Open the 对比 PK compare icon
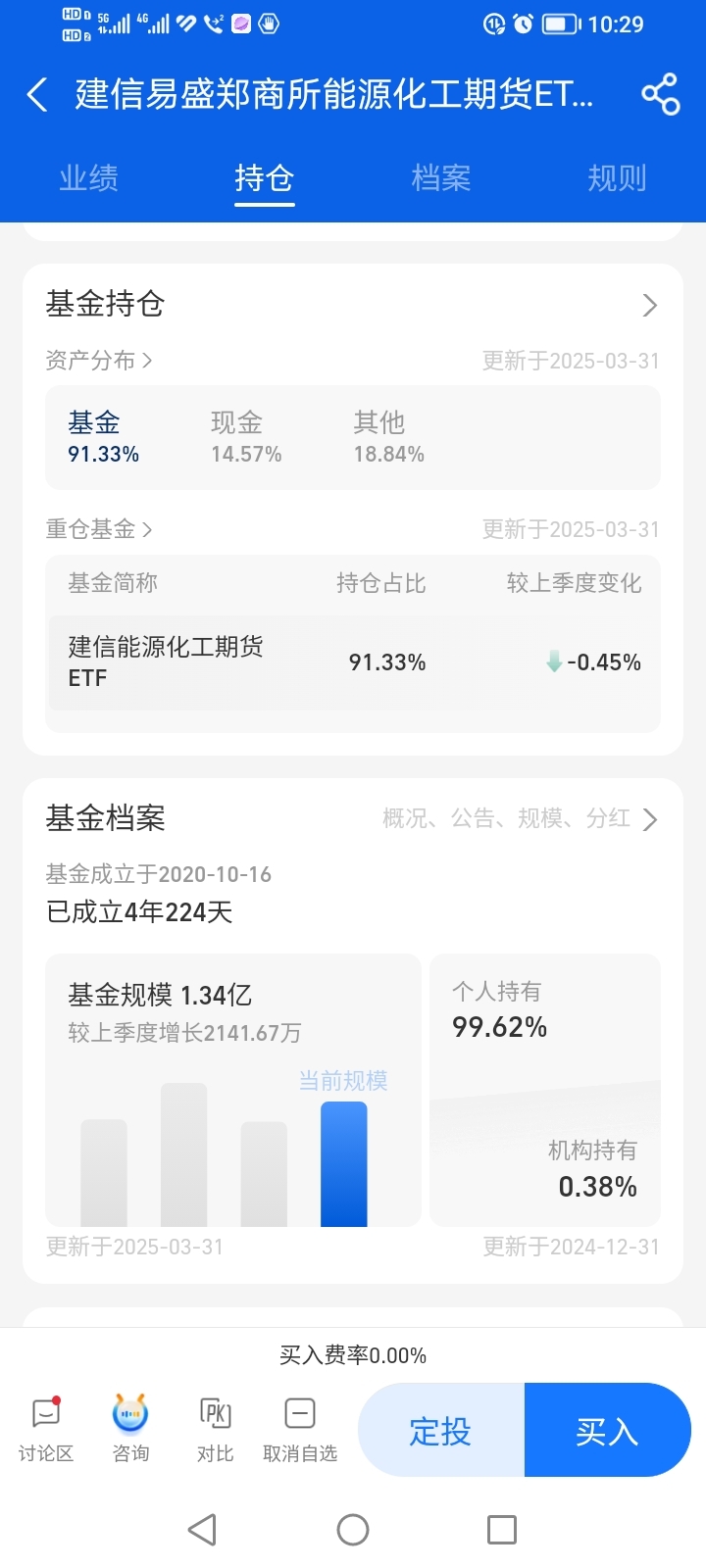The width and height of the screenshot is (706, 1568). (x=215, y=1429)
